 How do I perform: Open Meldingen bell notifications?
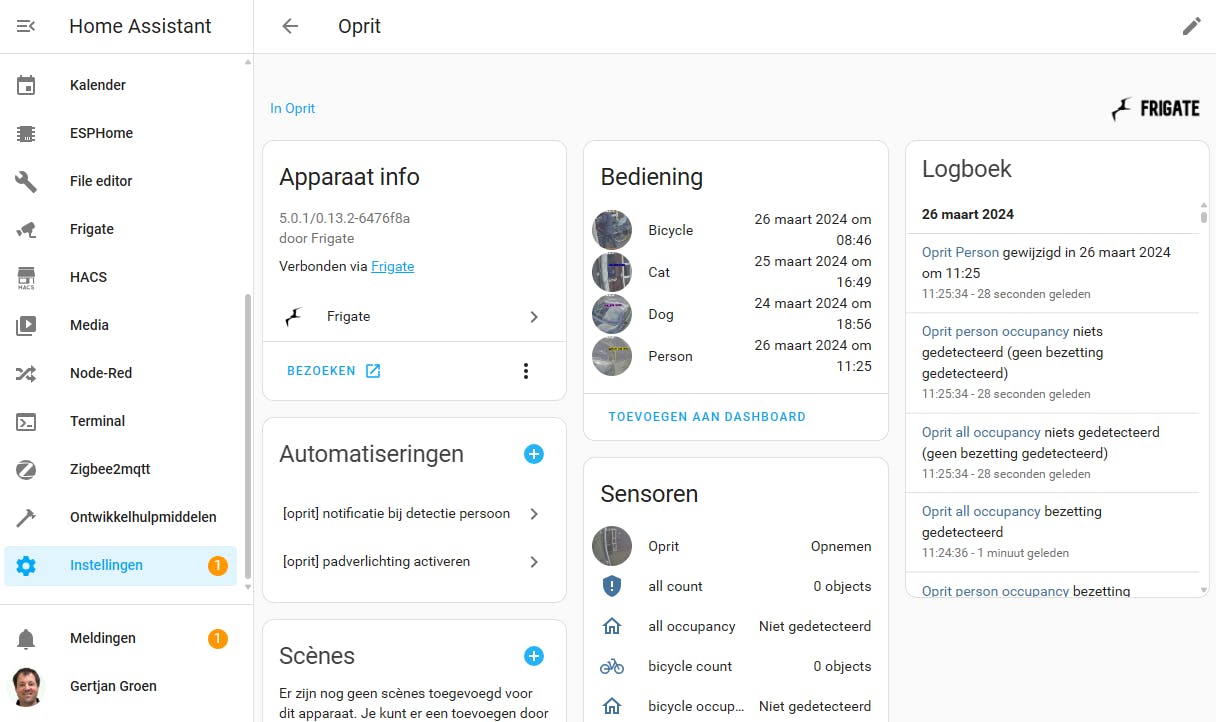click(26, 638)
